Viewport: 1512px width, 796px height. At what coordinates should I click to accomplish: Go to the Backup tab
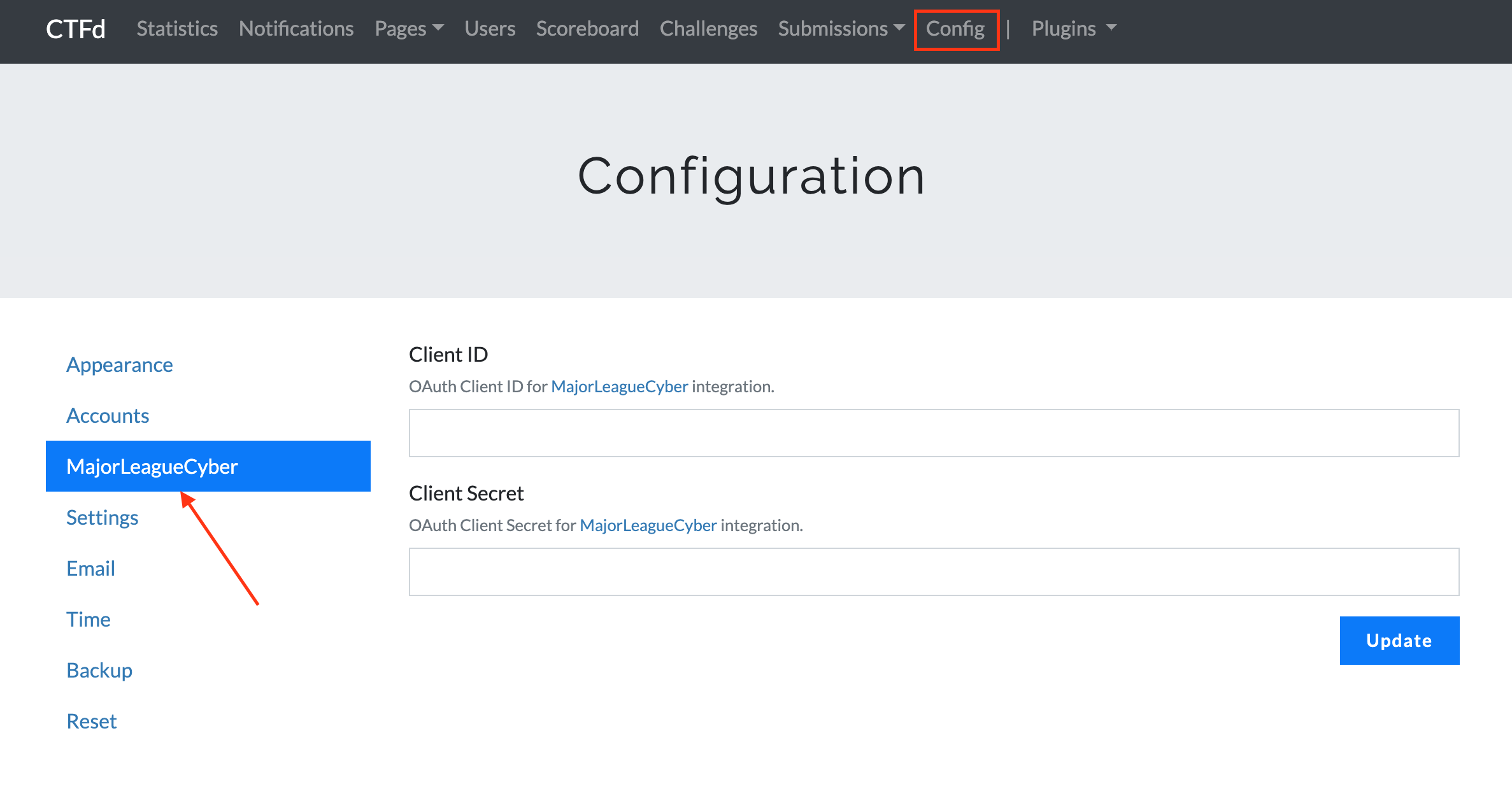pyautogui.click(x=99, y=671)
